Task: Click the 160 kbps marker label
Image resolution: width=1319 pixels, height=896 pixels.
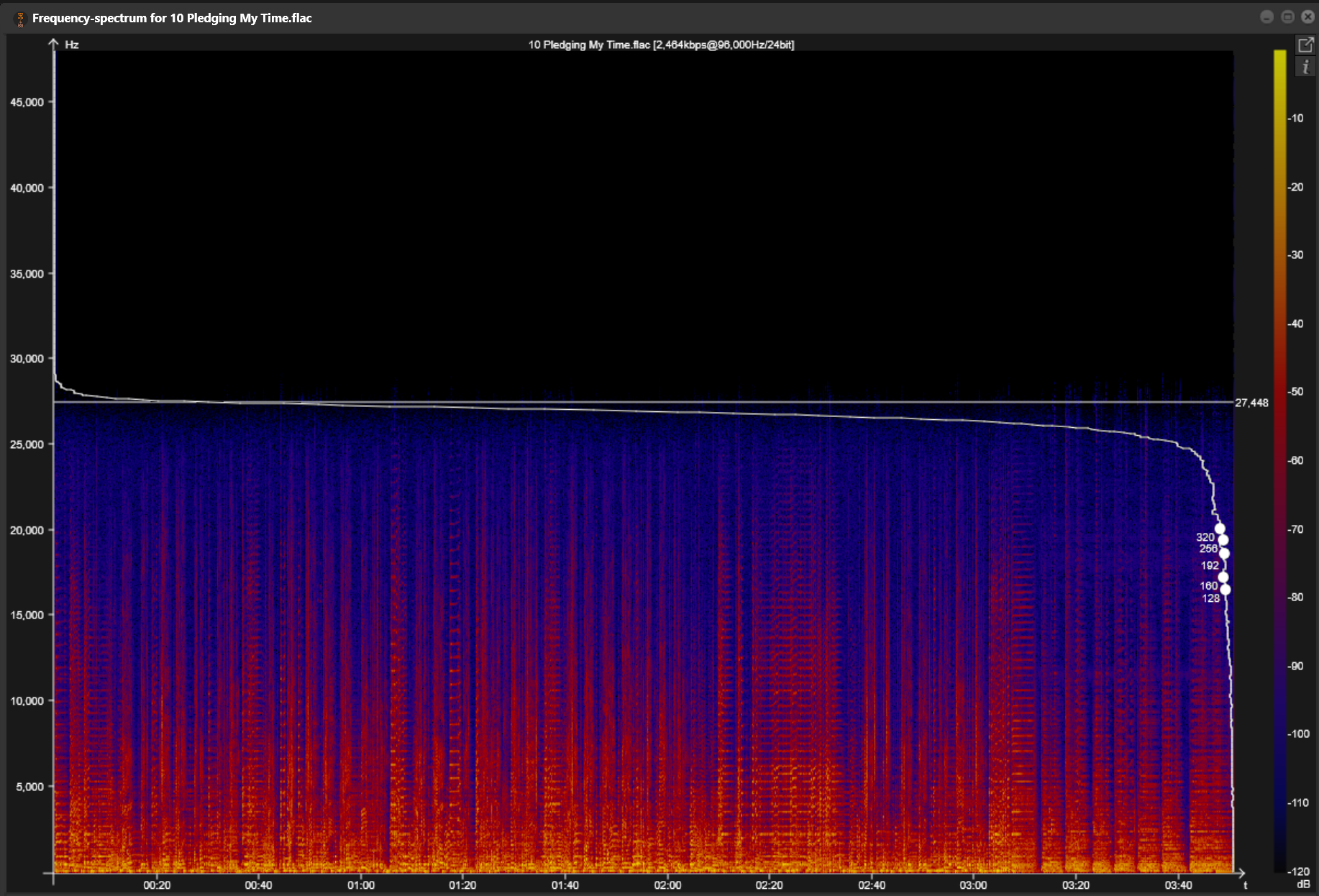Action: [x=1208, y=585]
